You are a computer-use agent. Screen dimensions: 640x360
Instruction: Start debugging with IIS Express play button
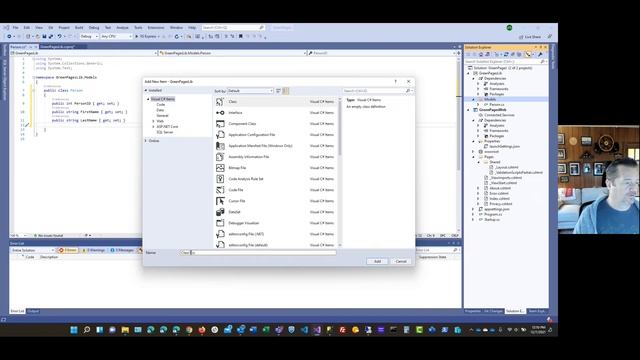pyautogui.click(x=137, y=36)
